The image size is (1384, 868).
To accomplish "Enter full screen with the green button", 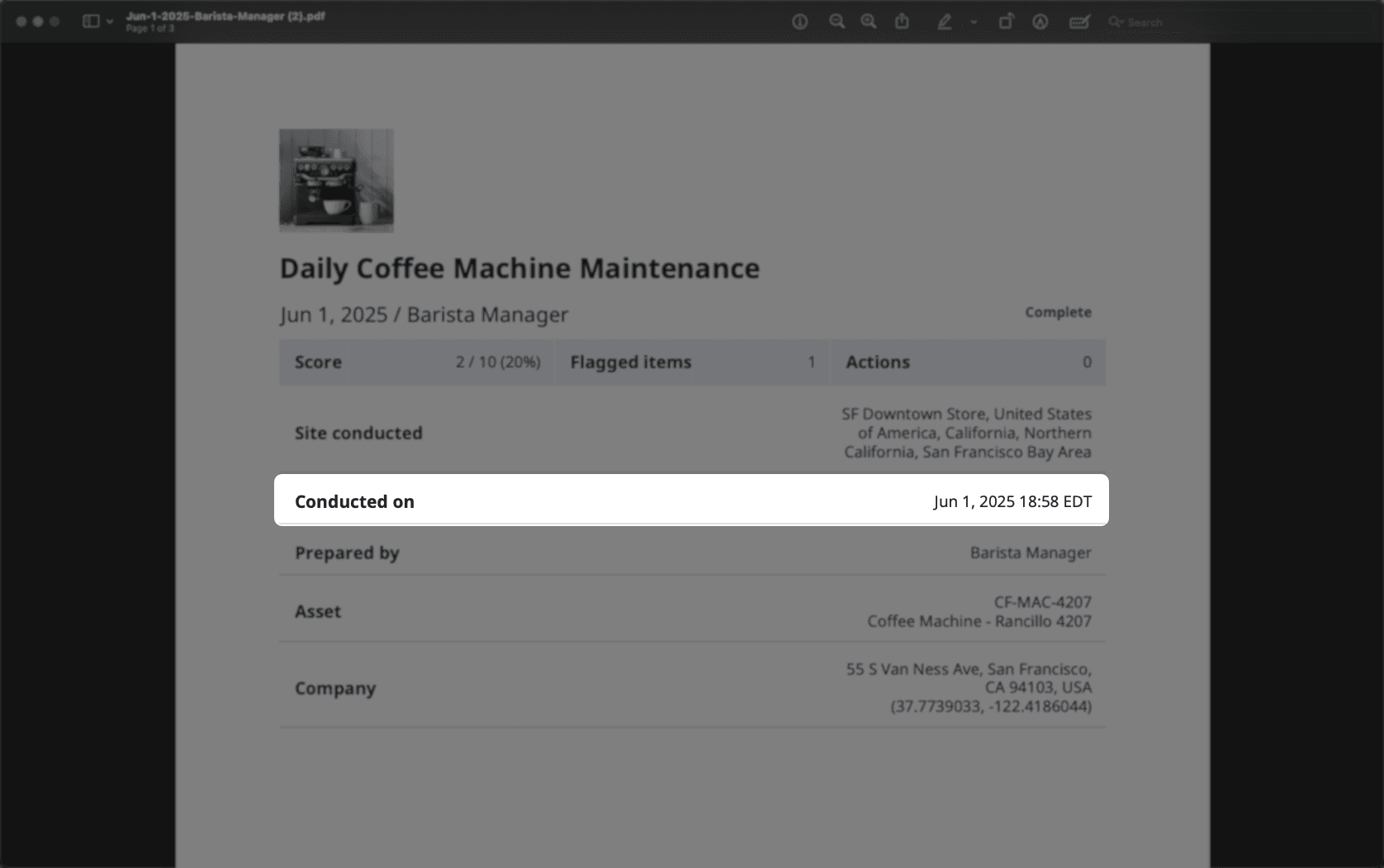I will click(x=55, y=21).
